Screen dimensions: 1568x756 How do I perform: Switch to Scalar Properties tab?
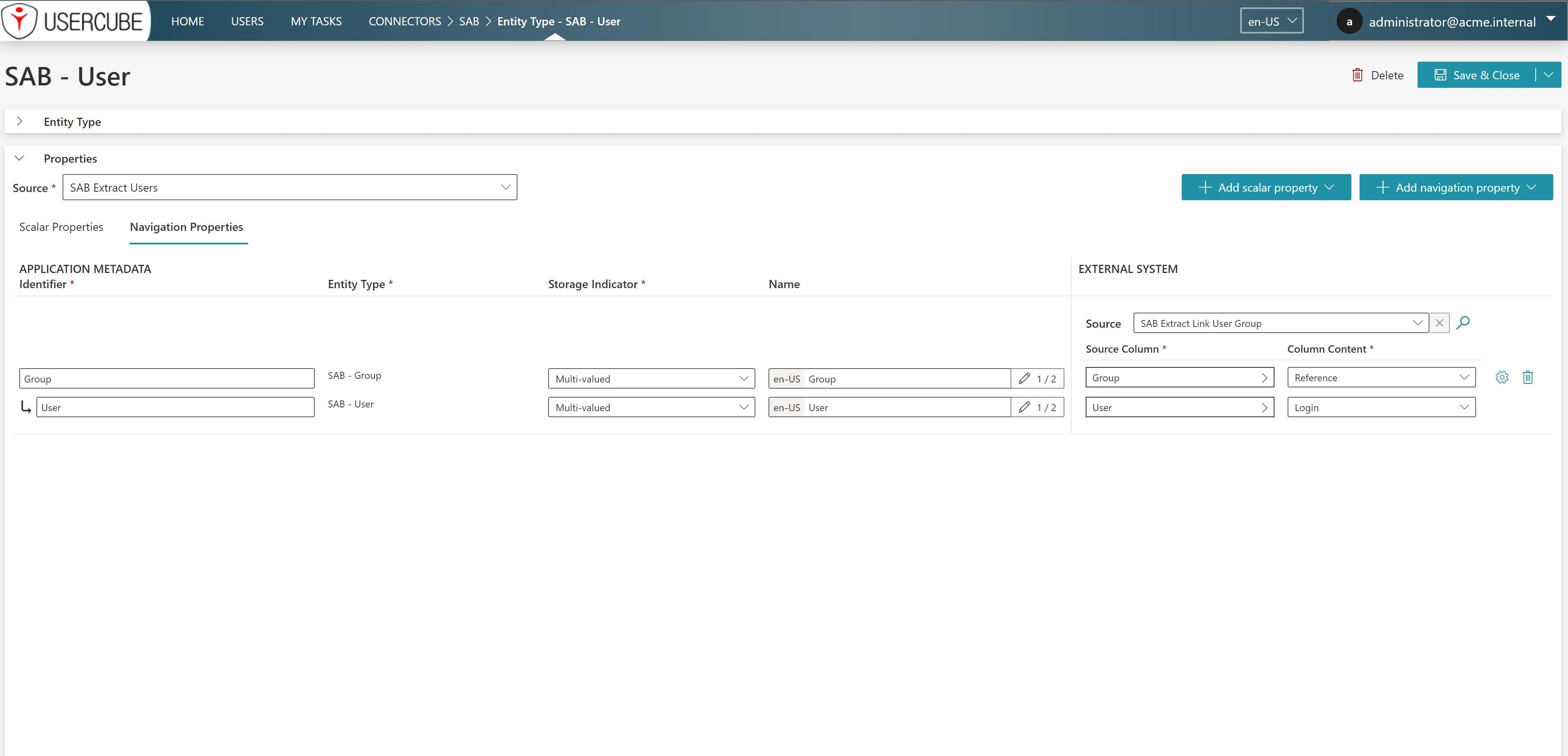pyautogui.click(x=61, y=227)
